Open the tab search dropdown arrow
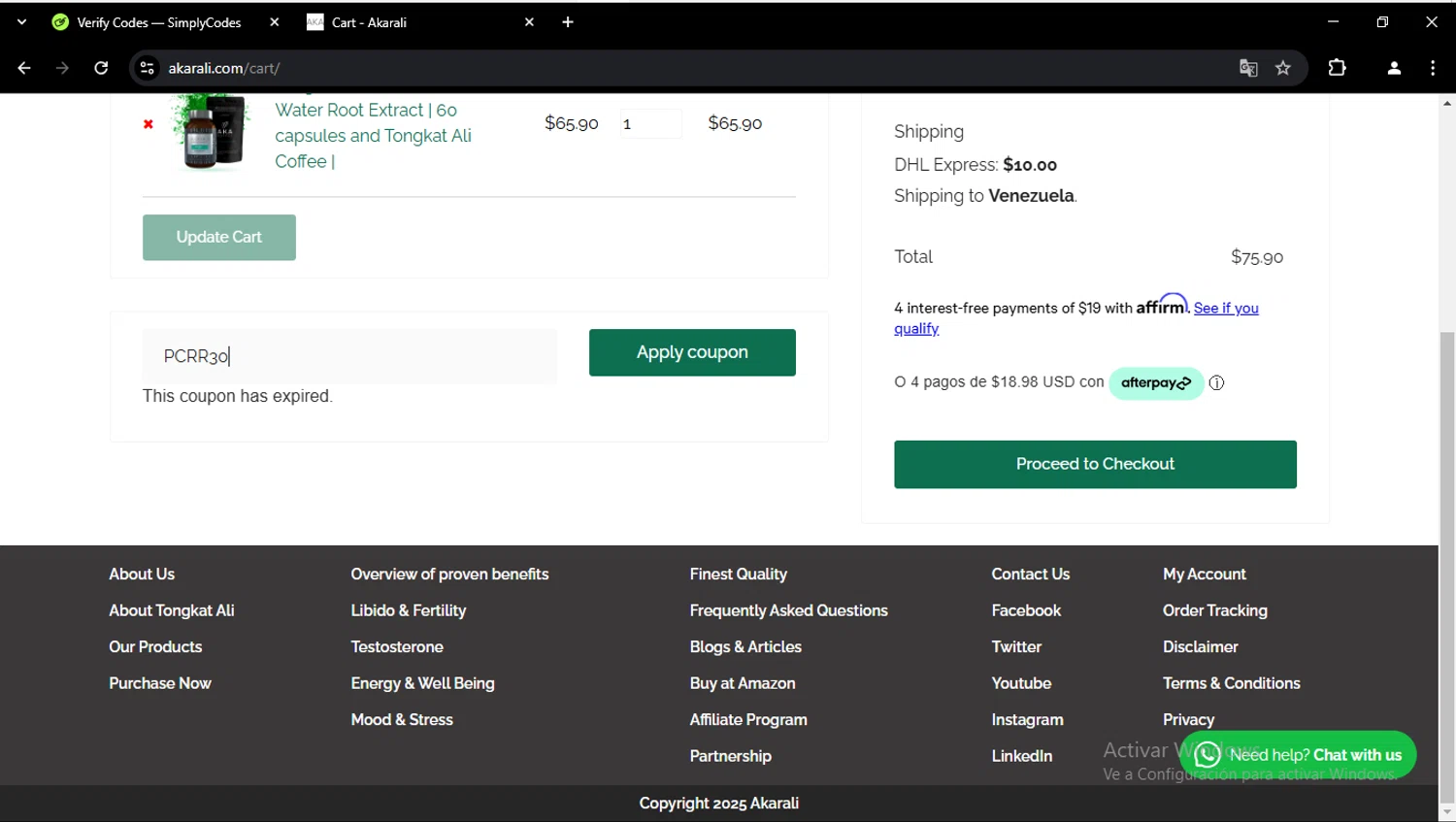 (21, 21)
